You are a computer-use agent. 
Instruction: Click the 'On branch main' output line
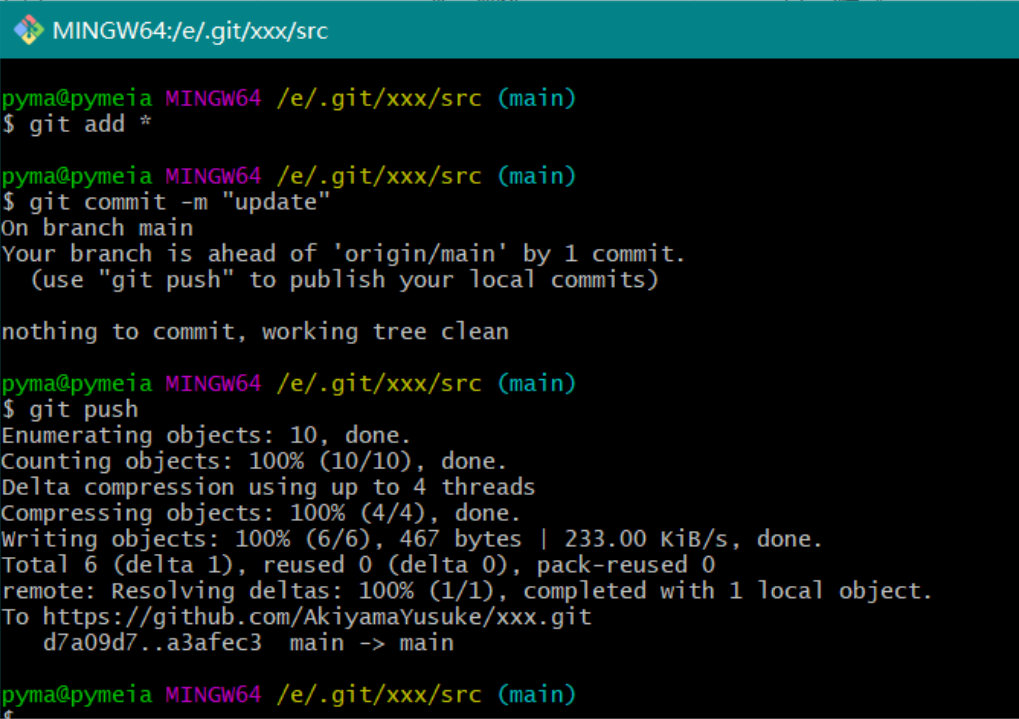tap(97, 228)
